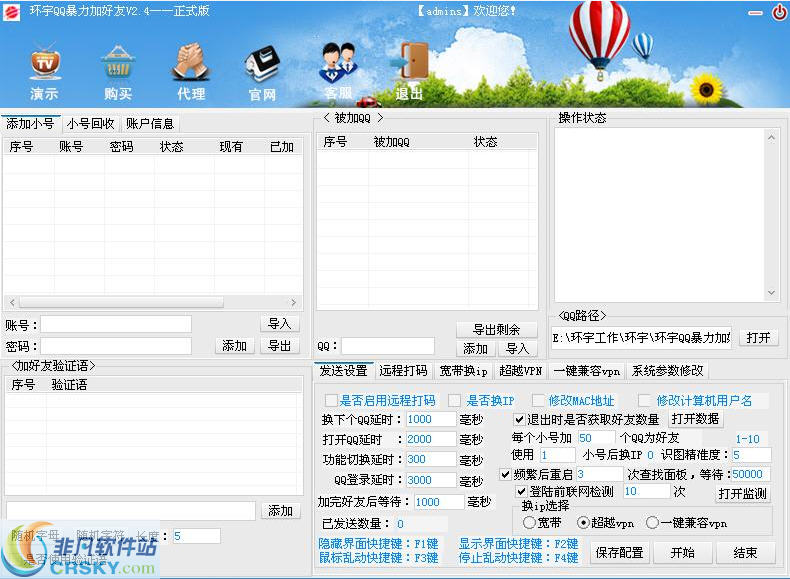Click 打开数据 button

[695, 418]
